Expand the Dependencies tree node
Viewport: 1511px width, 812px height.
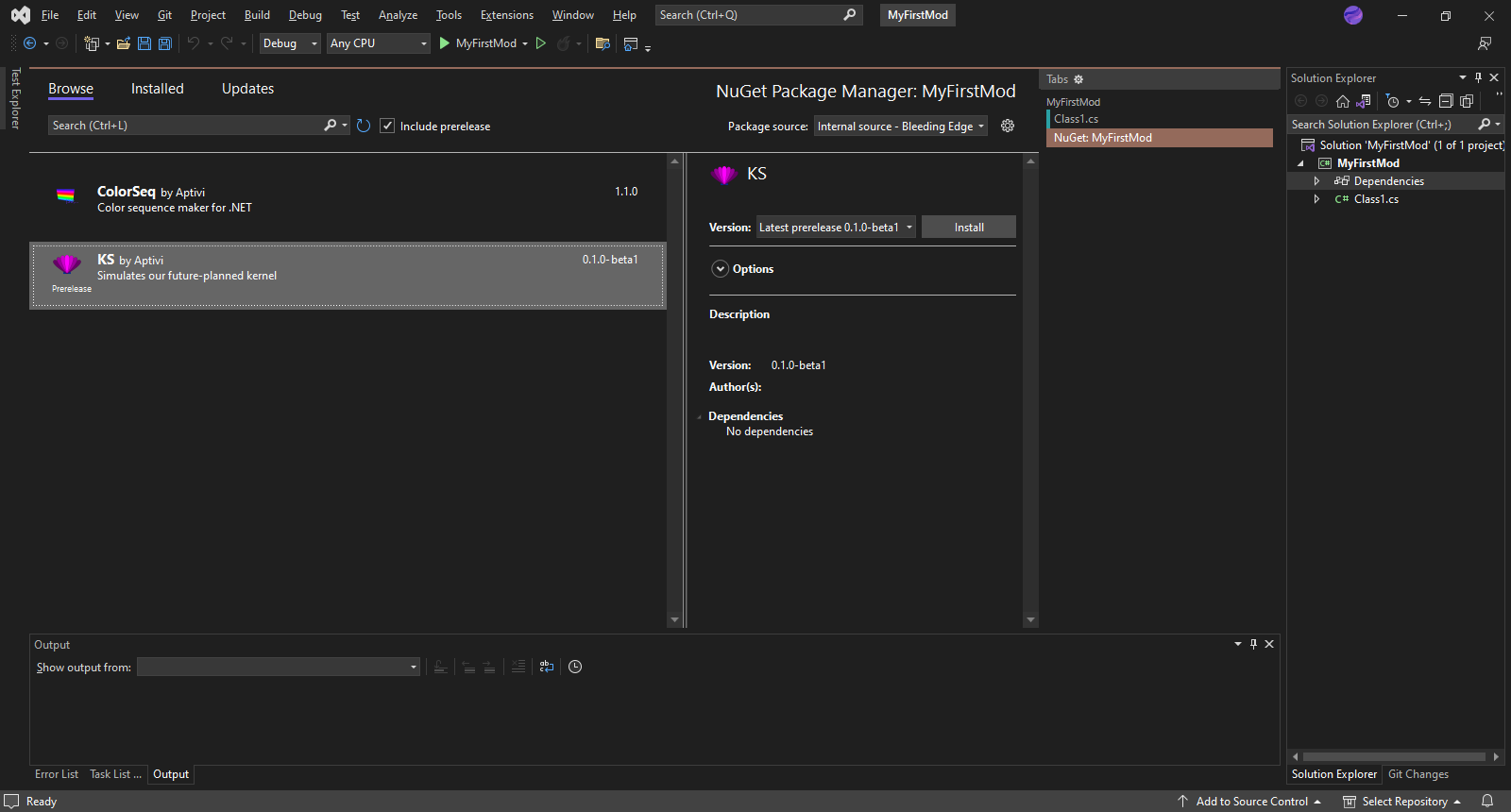click(1316, 181)
